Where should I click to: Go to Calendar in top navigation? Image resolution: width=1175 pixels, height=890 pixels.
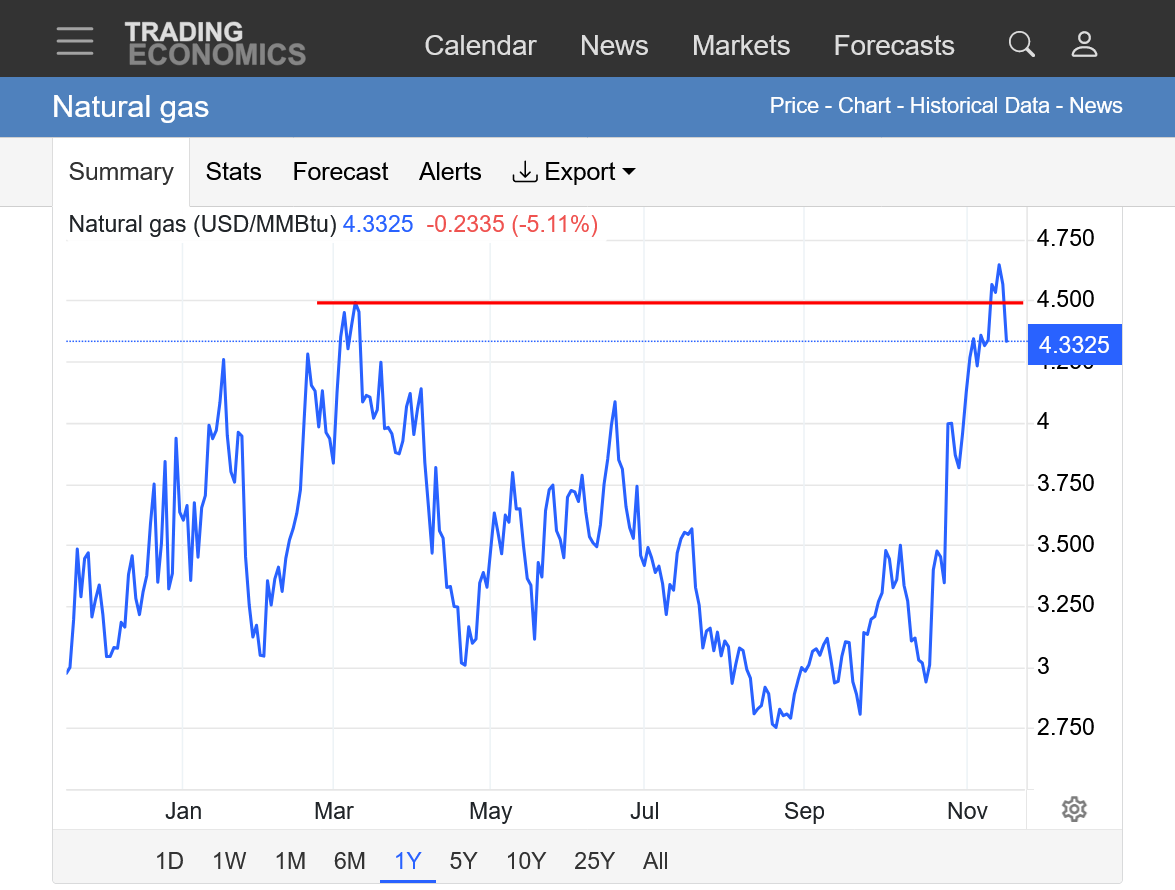[480, 46]
